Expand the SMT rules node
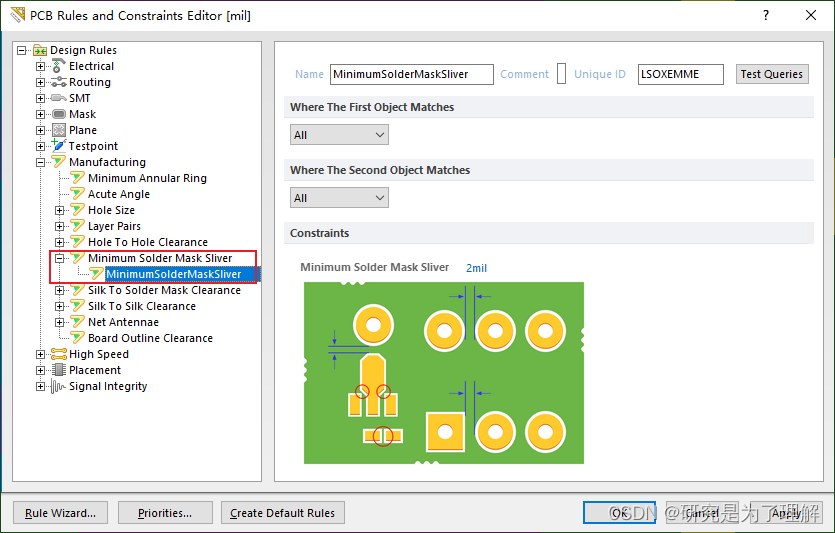This screenshot has height=533, width=835. tap(40, 98)
